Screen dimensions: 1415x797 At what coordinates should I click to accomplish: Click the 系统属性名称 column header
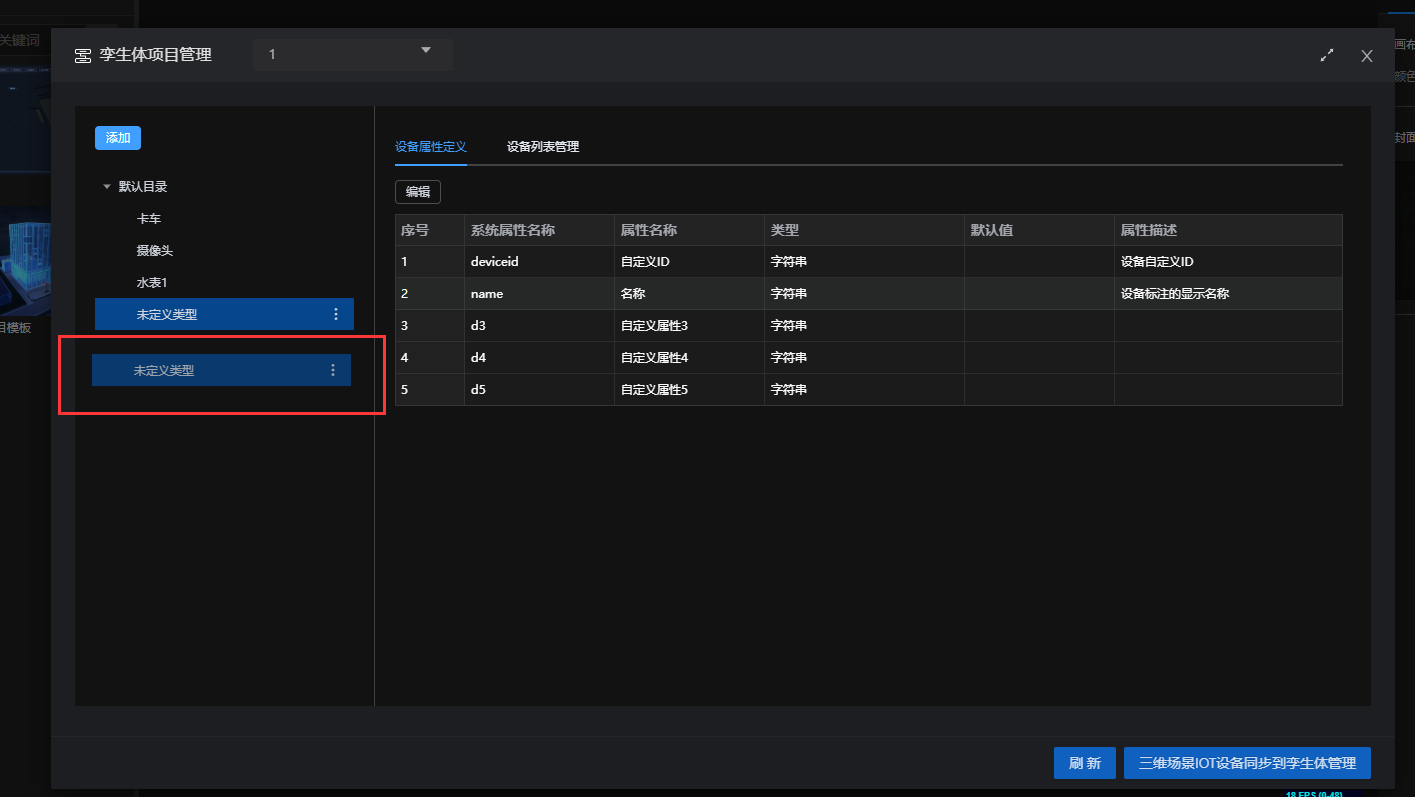click(x=540, y=230)
